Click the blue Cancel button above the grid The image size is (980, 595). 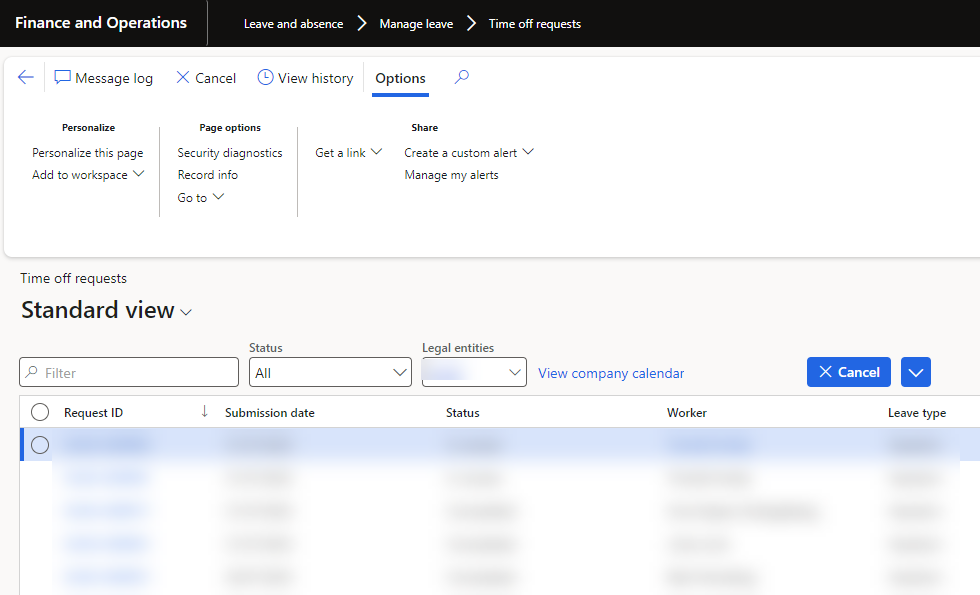coord(849,372)
